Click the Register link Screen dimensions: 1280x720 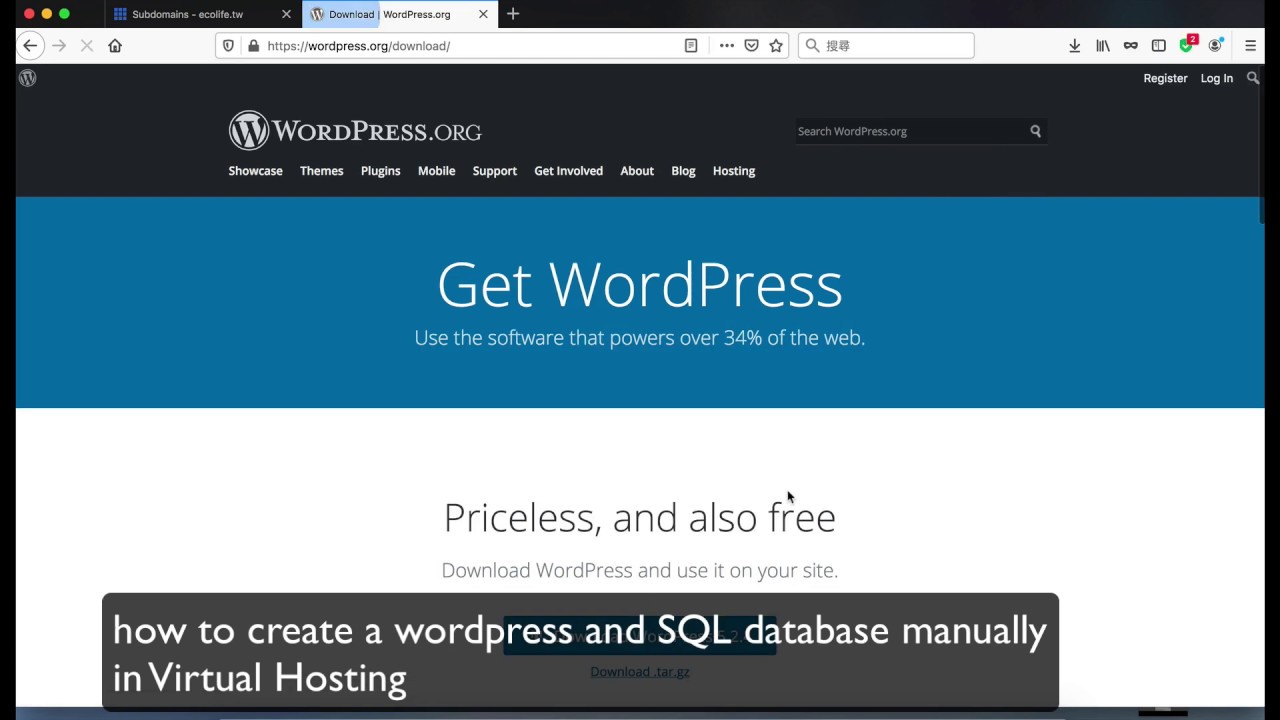coord(1165,78)
